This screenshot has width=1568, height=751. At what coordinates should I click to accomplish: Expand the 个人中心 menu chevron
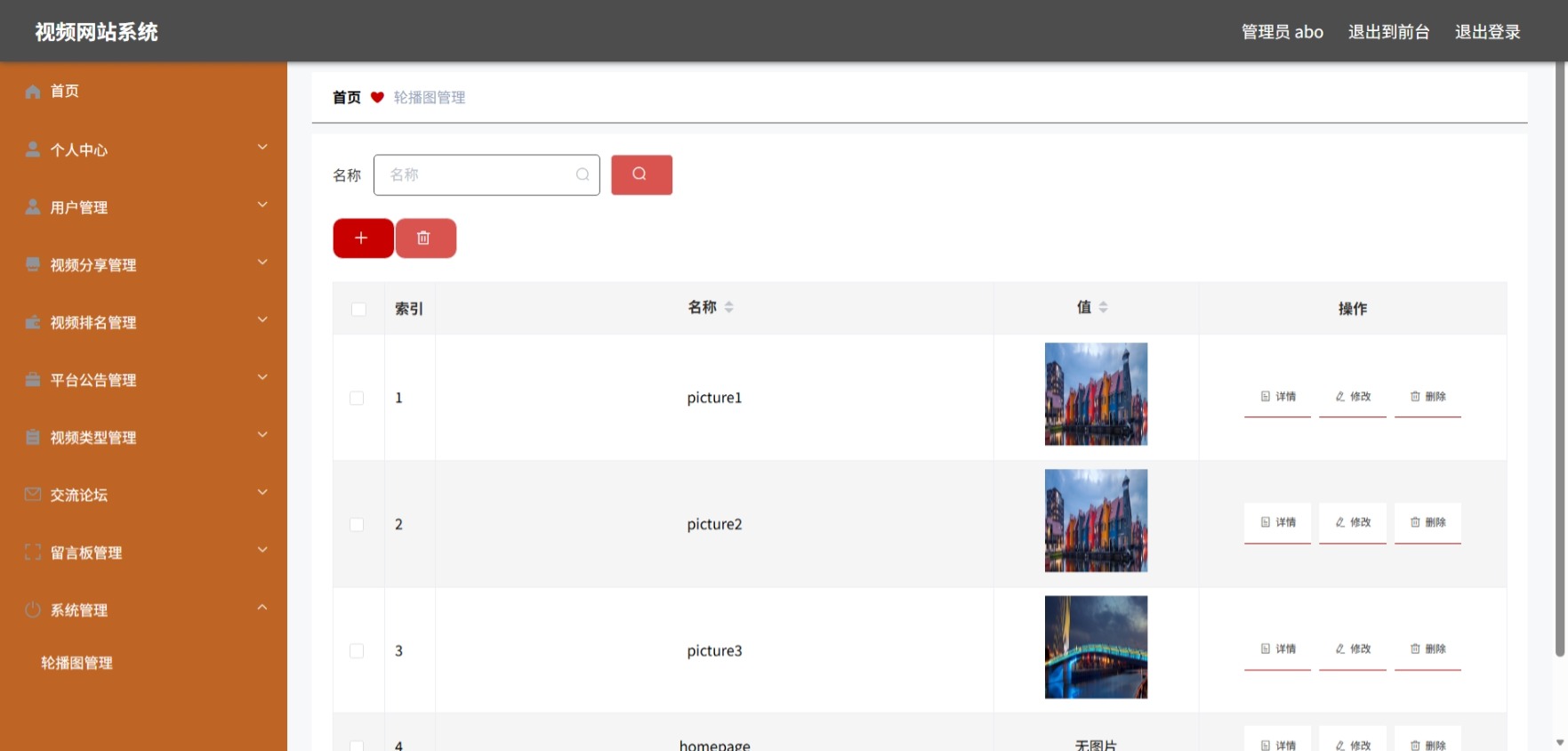262,148
